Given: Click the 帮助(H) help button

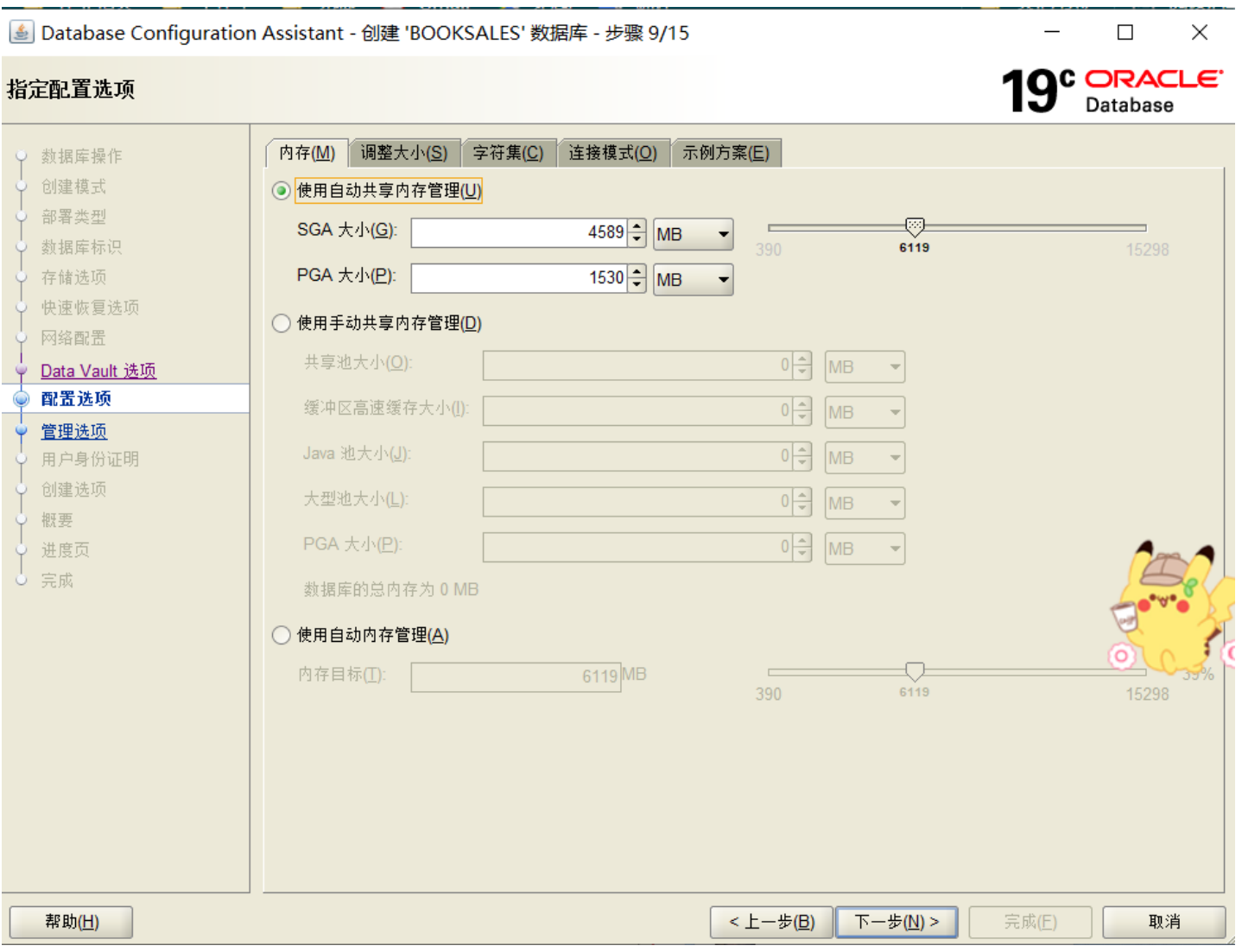Looking at the screenshot, I should [x=72, y=922].
